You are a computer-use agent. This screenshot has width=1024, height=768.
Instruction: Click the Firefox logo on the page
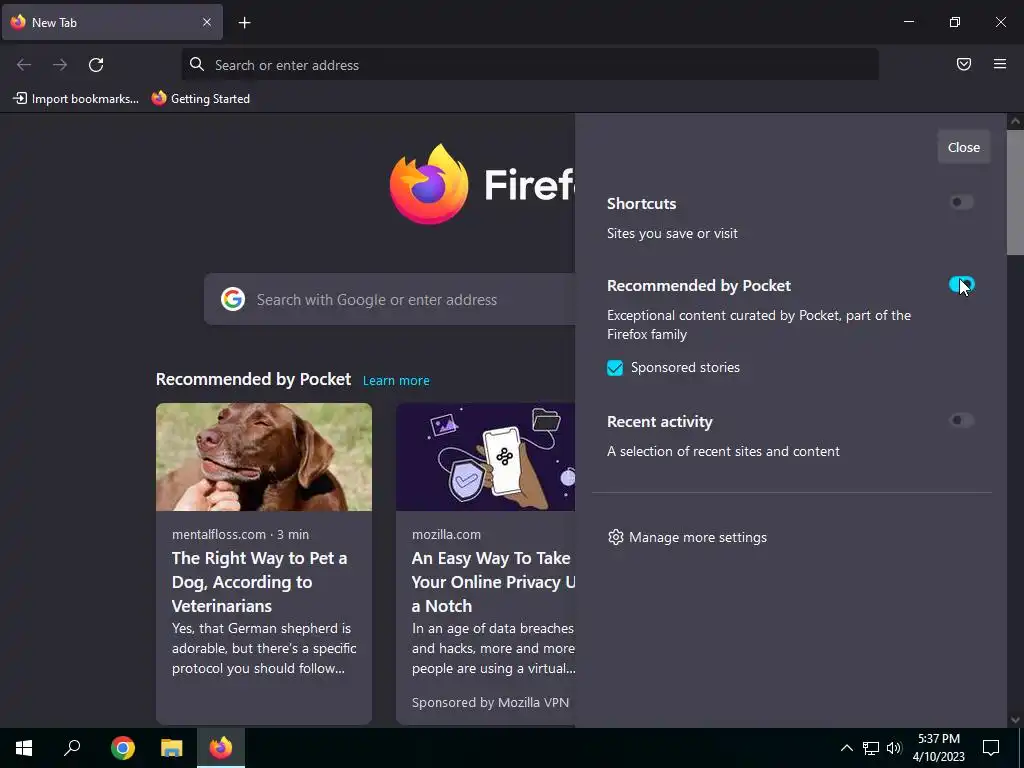[428, 185]
